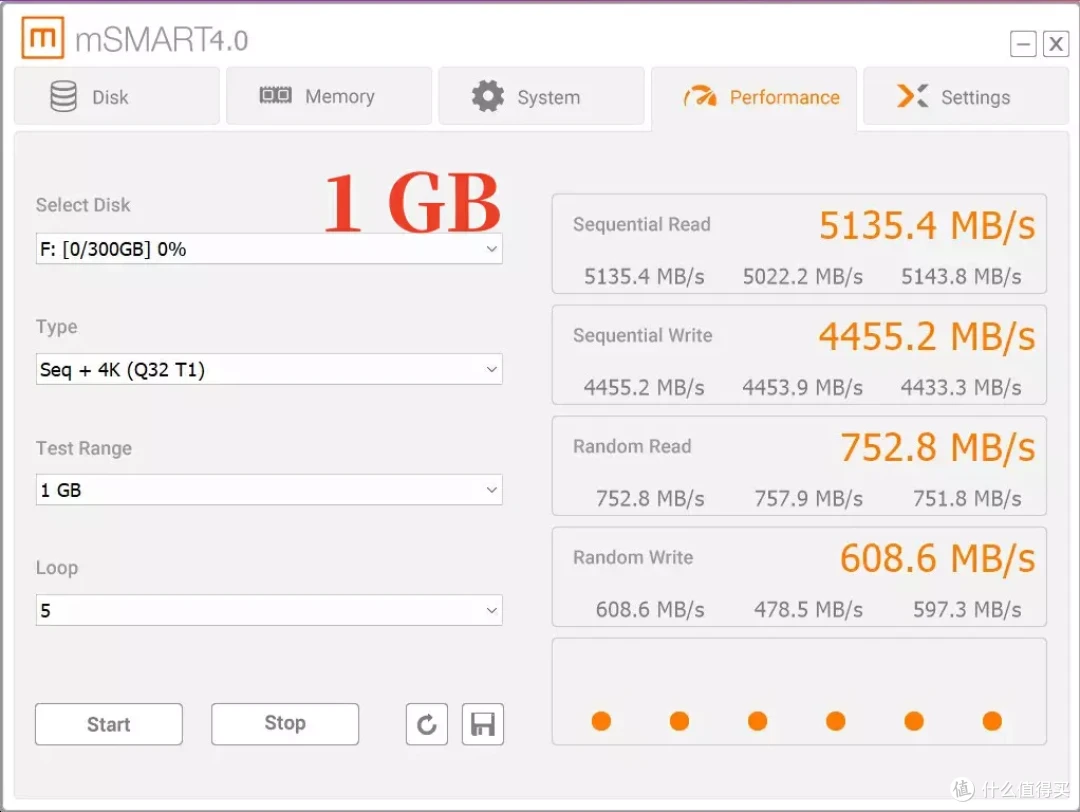Click the 757.9 MB/s random read value
The image size is (1080, 812).
tap(809, 499)
